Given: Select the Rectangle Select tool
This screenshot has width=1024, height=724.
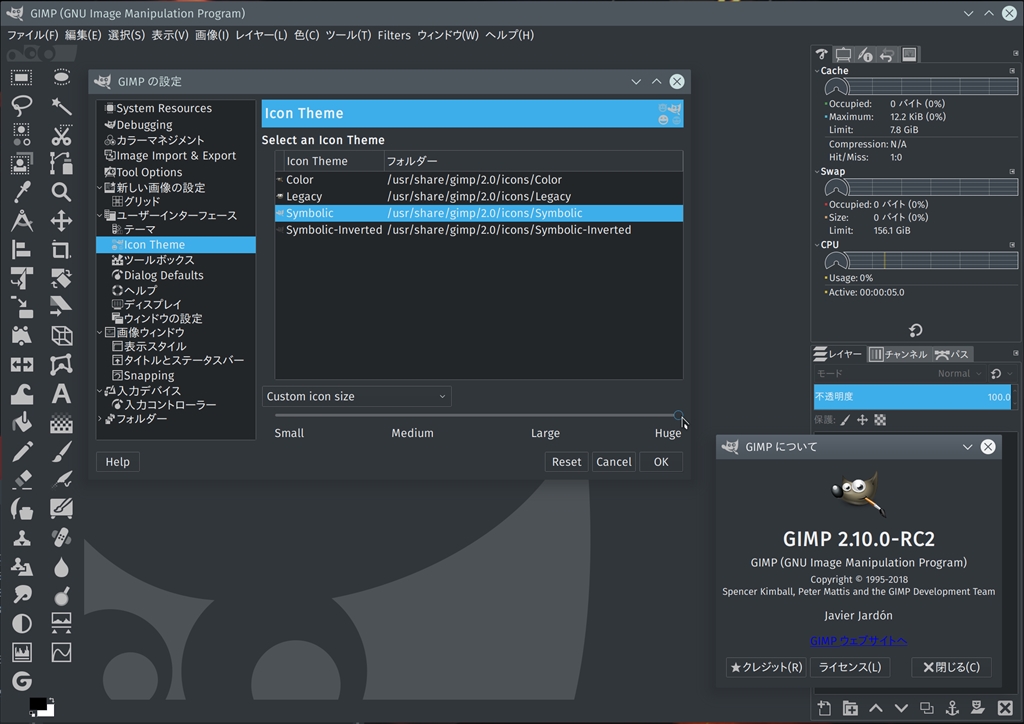Looking at the screenshot, I should [21, 78].
